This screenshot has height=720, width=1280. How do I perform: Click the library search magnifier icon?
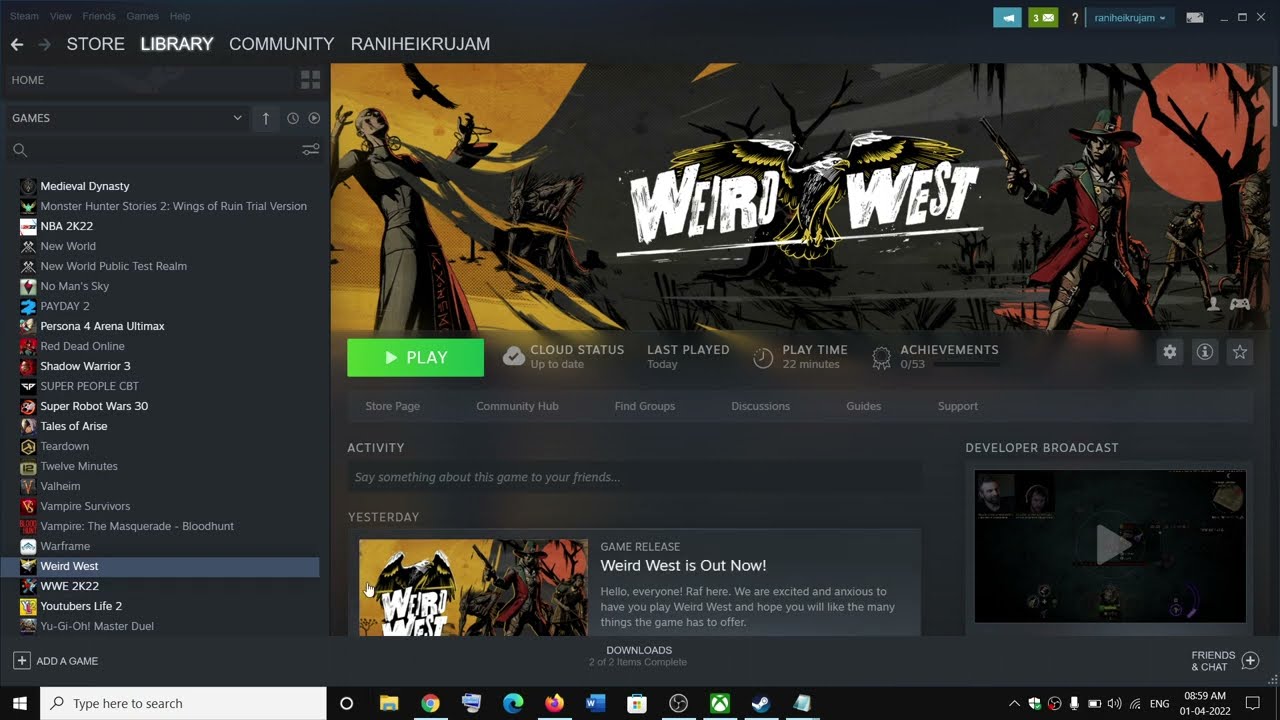19,150
